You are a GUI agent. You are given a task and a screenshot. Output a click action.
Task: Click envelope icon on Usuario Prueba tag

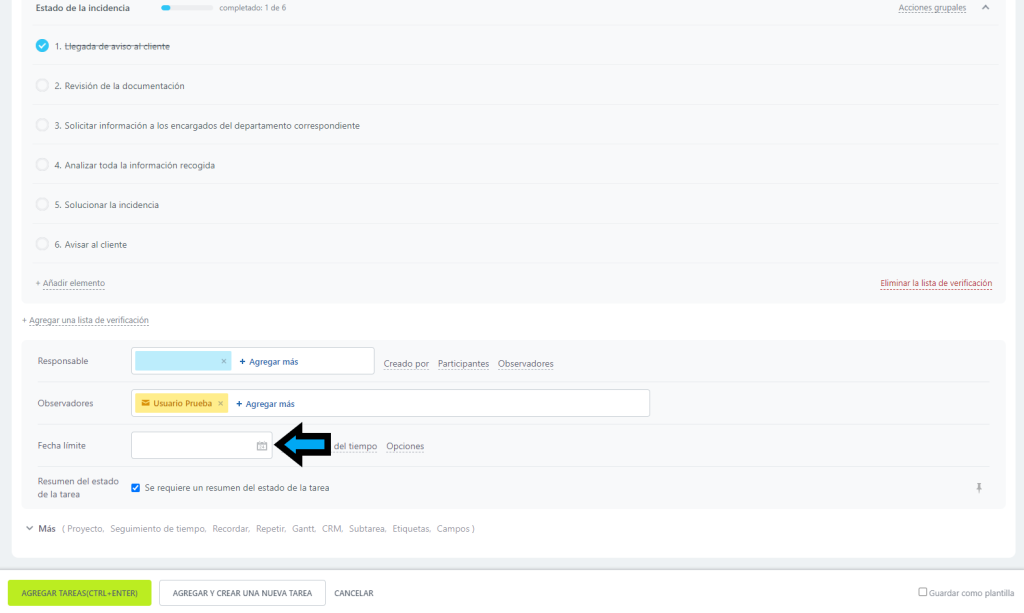145,403
